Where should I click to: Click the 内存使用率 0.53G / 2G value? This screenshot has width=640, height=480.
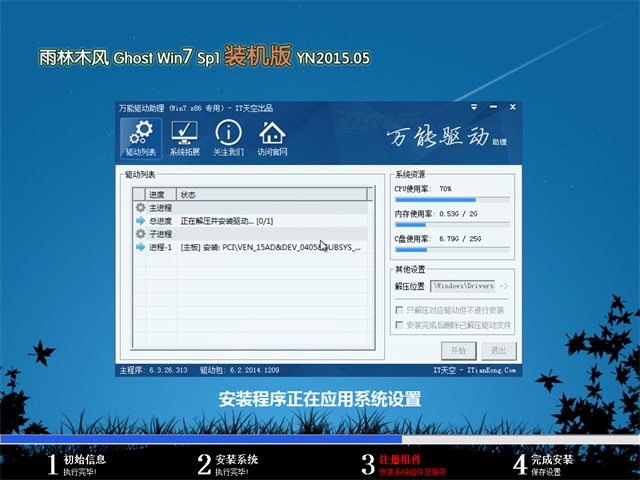pos(458,214)
